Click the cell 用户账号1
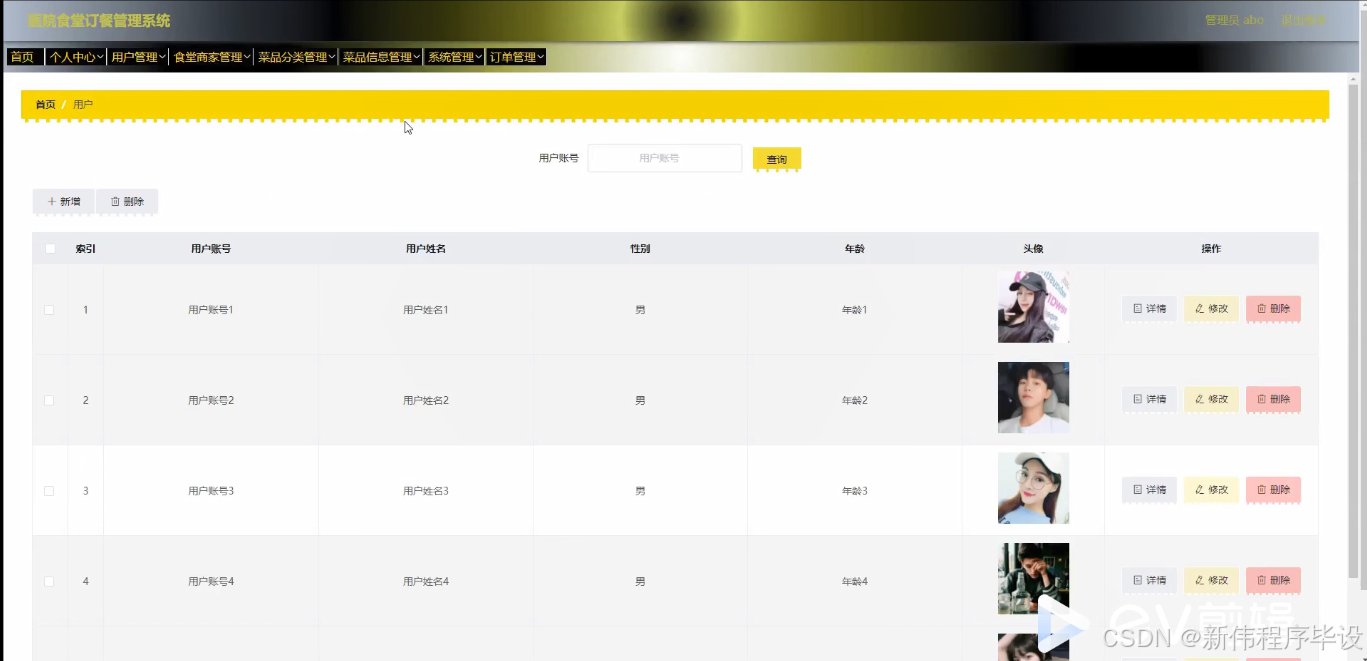Image resolution: width=1367 pixels, height=661 pixels. coord(211,310)
